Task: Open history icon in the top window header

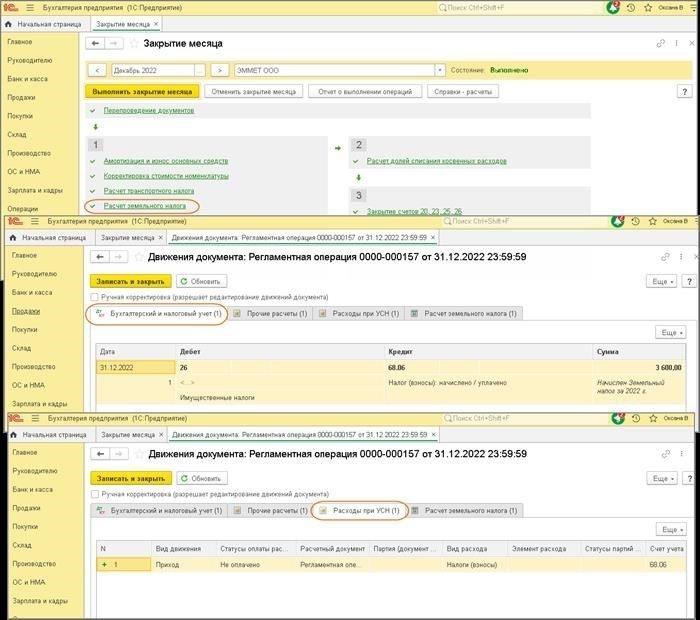Action: click(631, 8)
